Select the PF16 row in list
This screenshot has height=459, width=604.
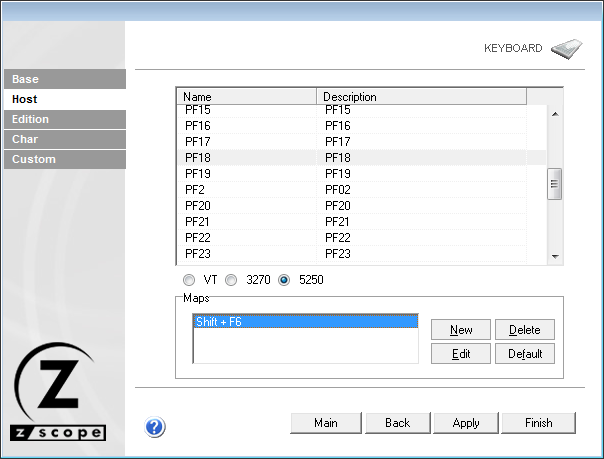click(361, 126)
